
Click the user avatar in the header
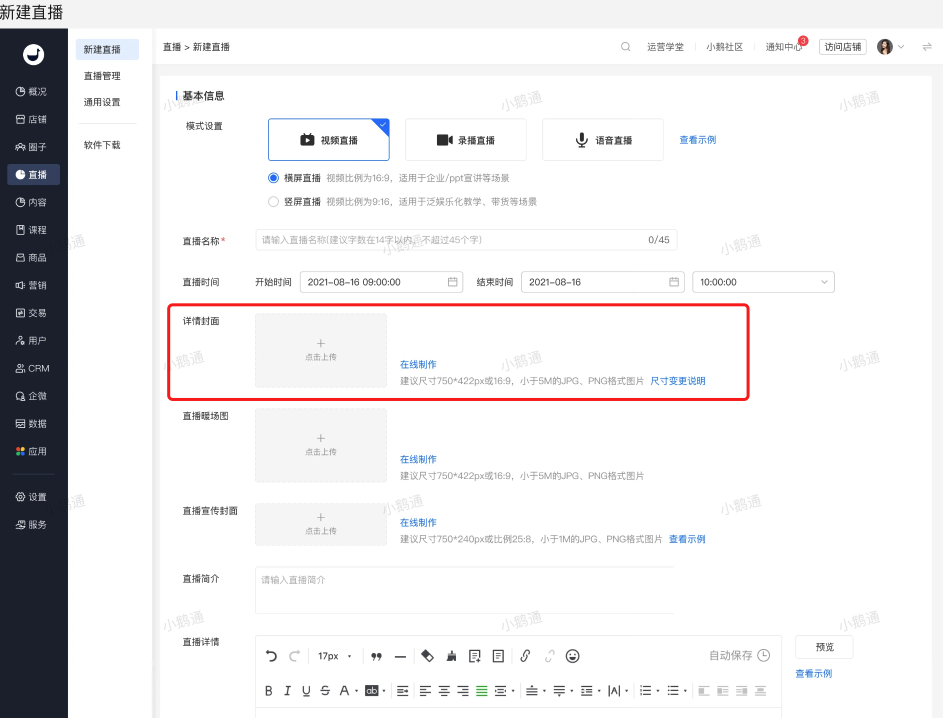(885, 46)
